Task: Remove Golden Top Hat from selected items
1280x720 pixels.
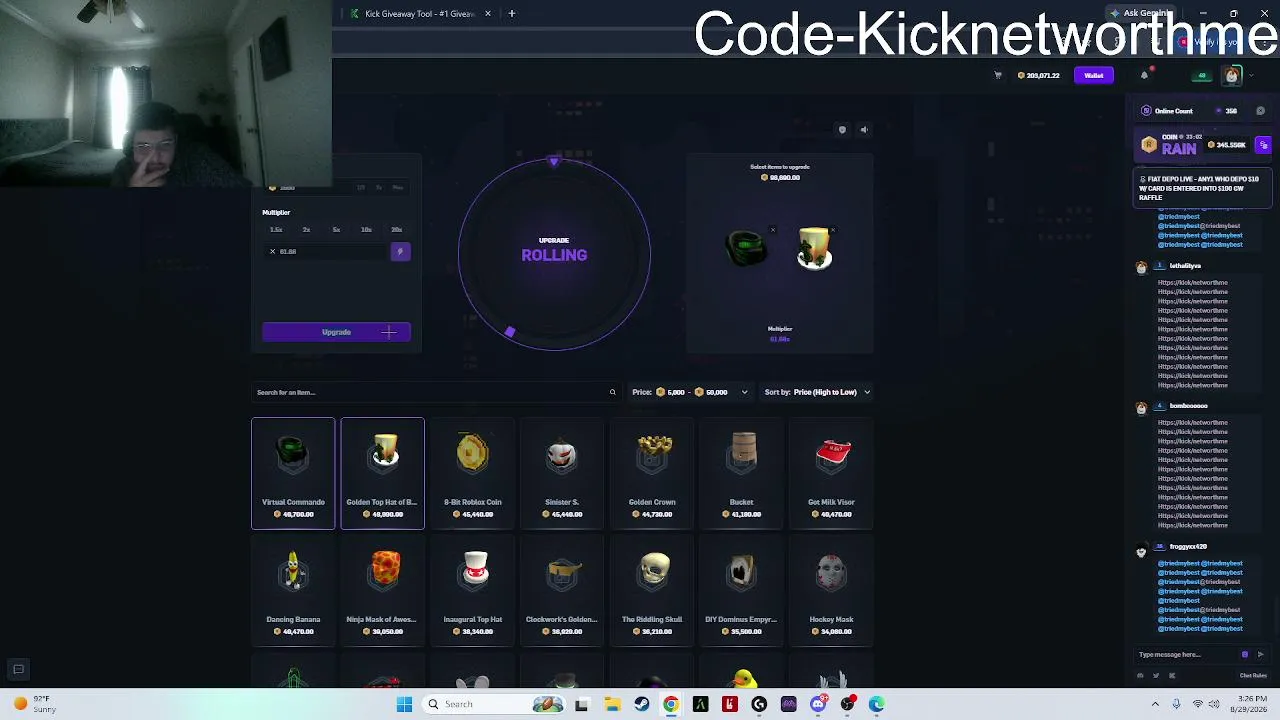Action: (832, 230)
